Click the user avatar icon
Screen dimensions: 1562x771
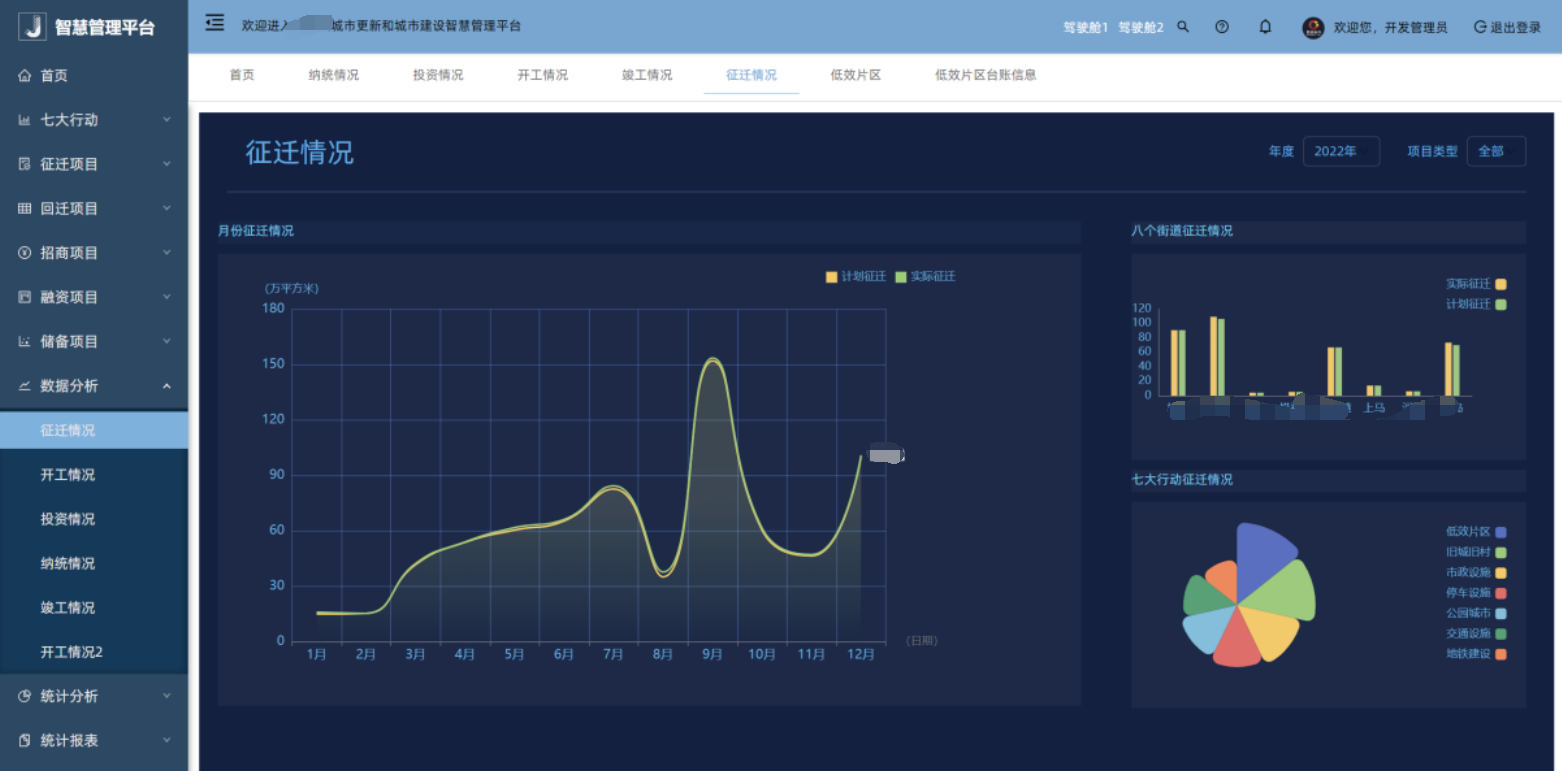[x=1313, y=28]
